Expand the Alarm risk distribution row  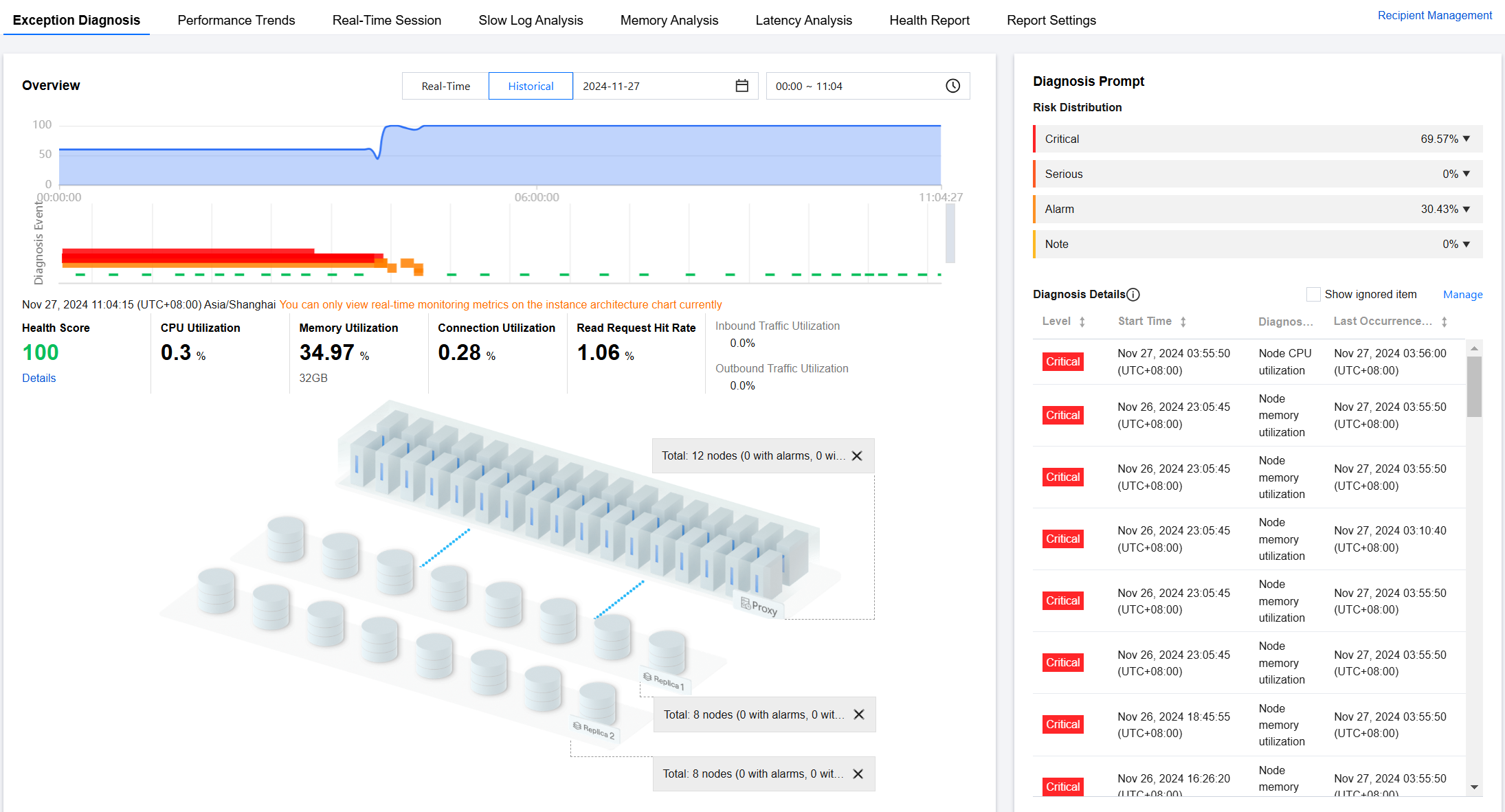click(x=1466, y=209)
